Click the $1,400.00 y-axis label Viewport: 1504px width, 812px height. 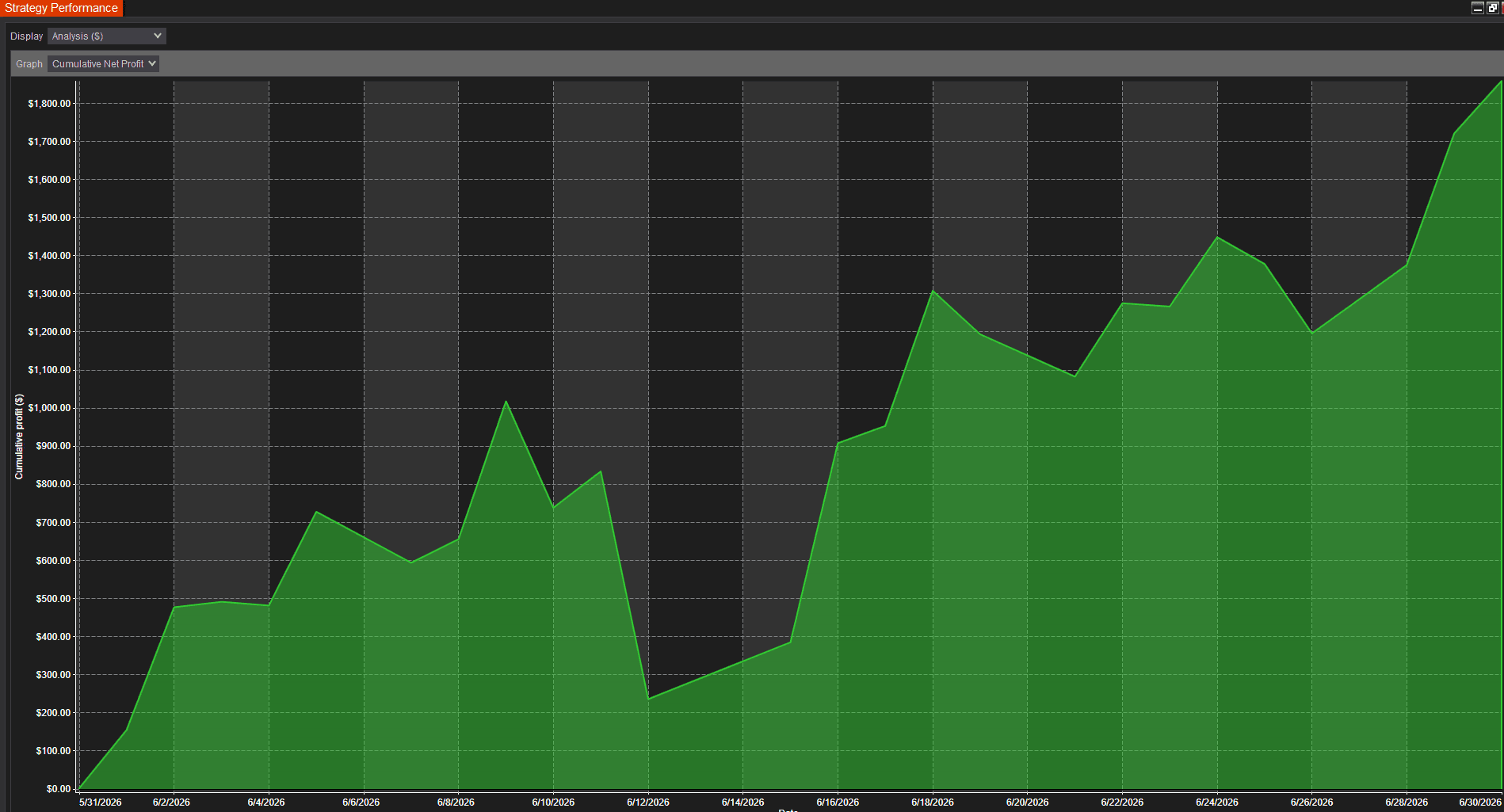(x=49, y=256)
